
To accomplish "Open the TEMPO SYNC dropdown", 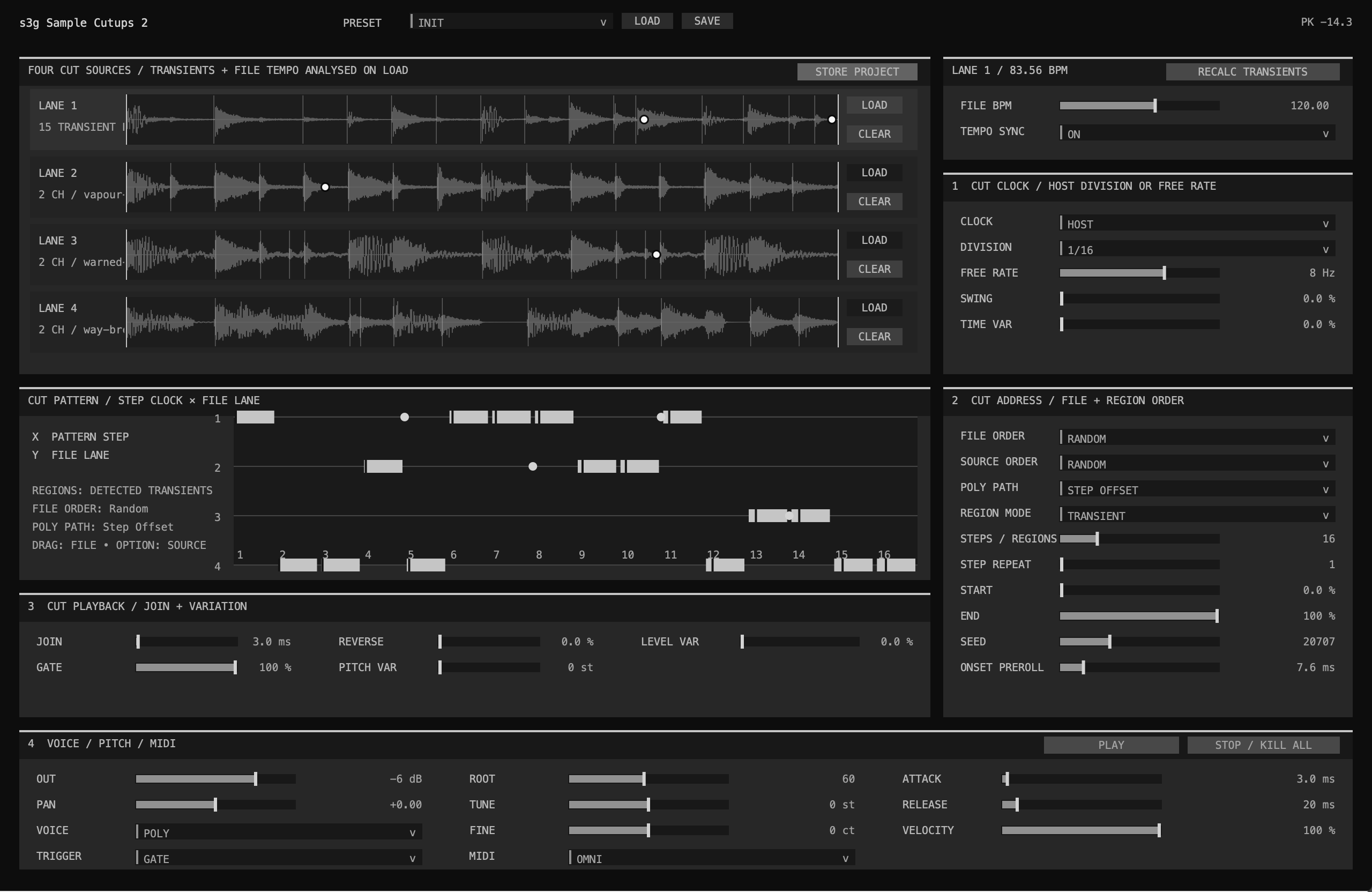I will 1197,133.
